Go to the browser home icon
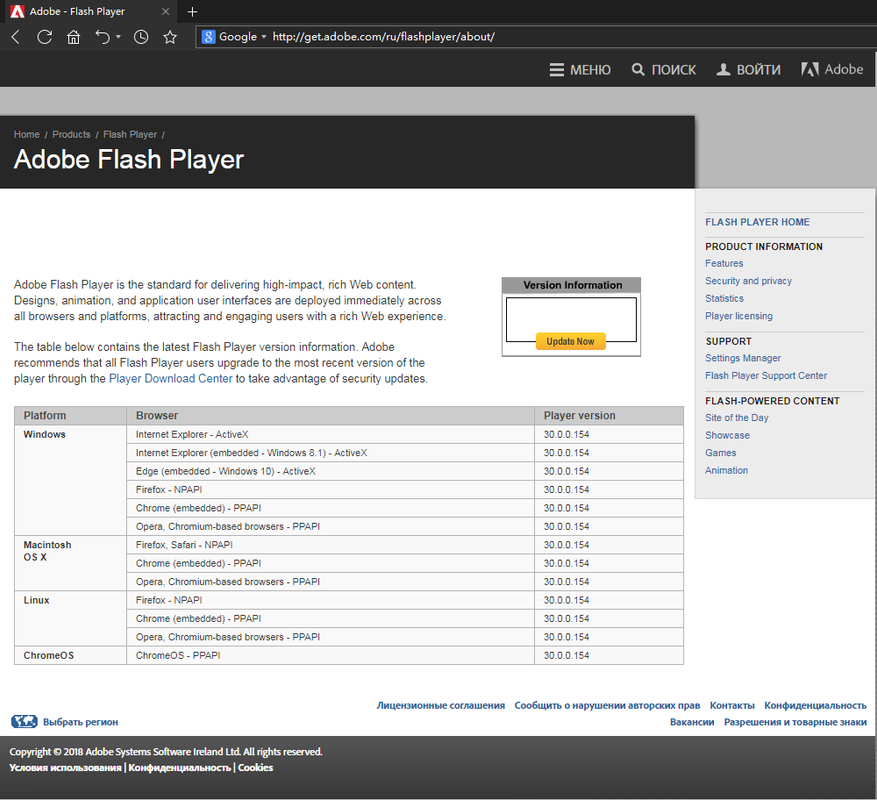The height and width of the screenshot is (800, 877). pyautogui.click(x=73, y=37)
